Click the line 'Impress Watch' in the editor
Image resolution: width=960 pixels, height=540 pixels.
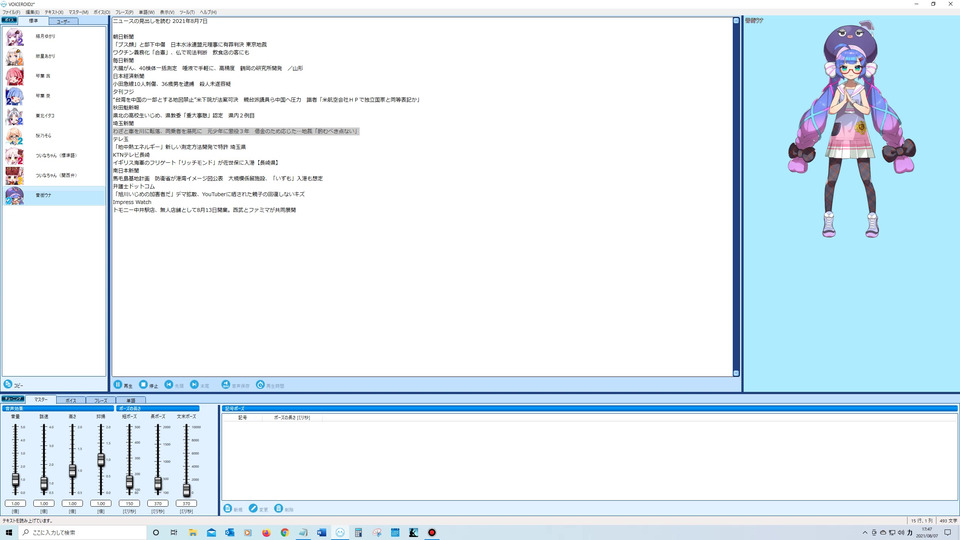click(132, 202)
